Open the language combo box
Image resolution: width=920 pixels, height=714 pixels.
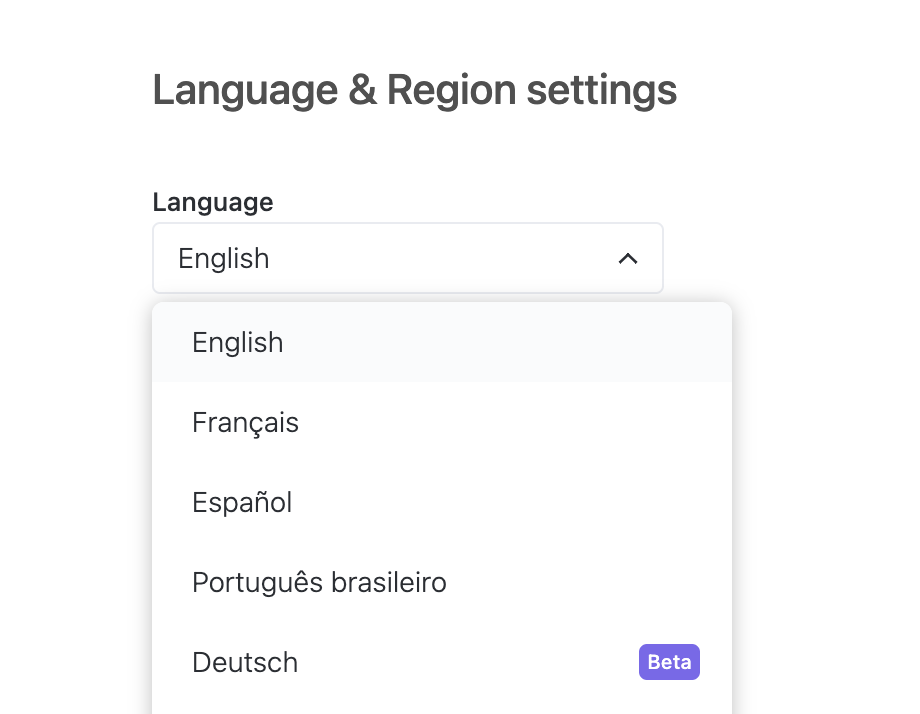tap(407, 258)
